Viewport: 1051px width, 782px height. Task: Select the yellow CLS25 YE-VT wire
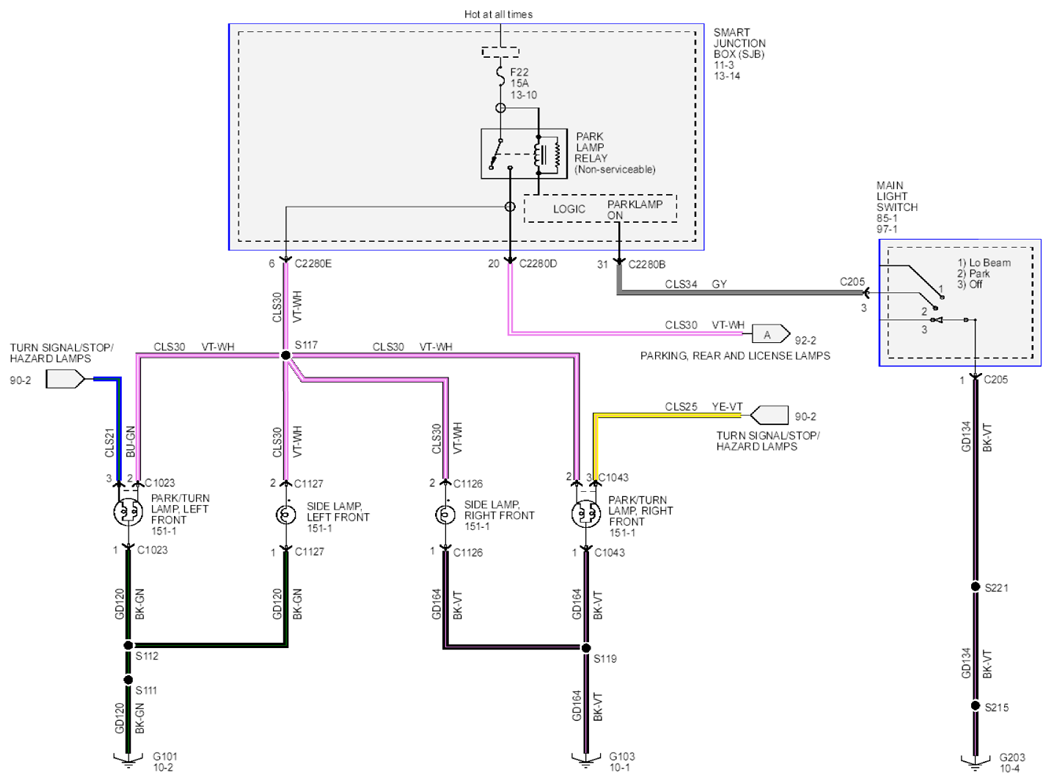[670, 415]
